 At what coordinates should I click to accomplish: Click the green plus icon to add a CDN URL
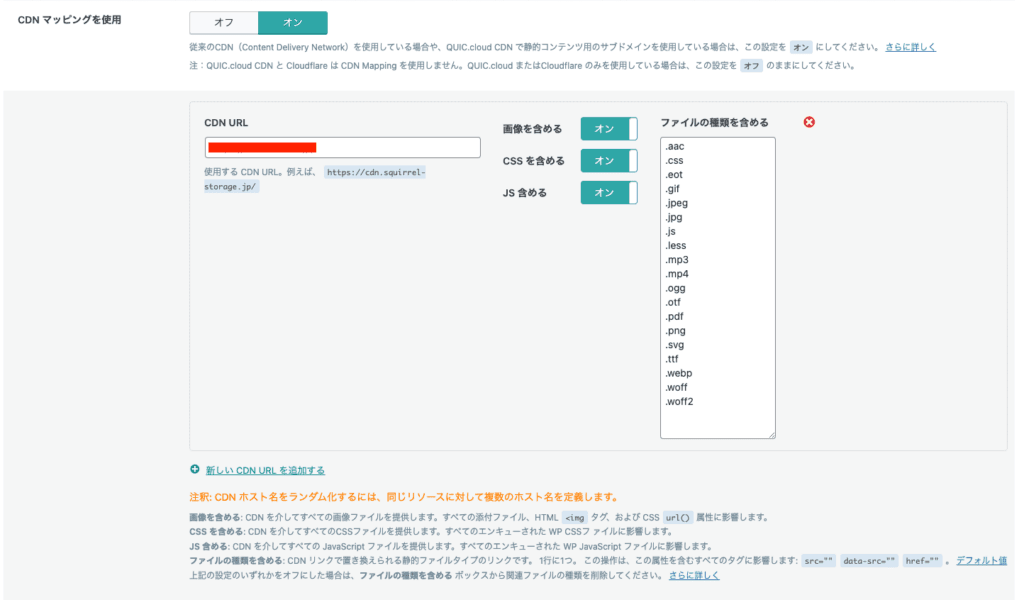(194, 469)
